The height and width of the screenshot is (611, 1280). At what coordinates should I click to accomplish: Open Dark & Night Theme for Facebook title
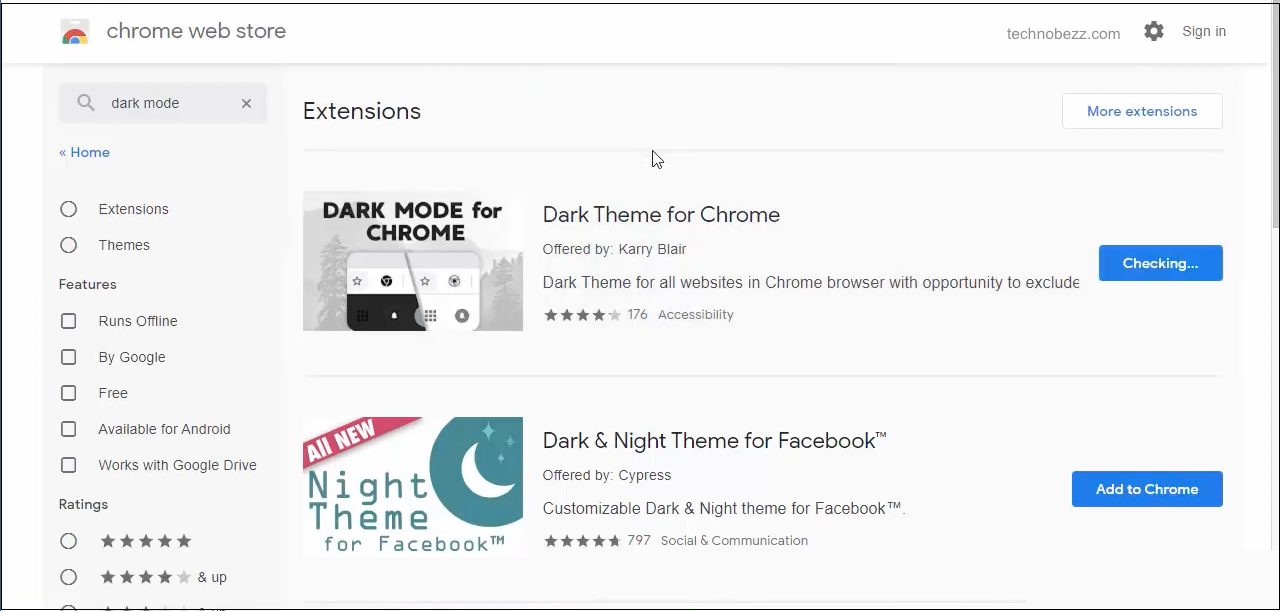coord(714,441)
